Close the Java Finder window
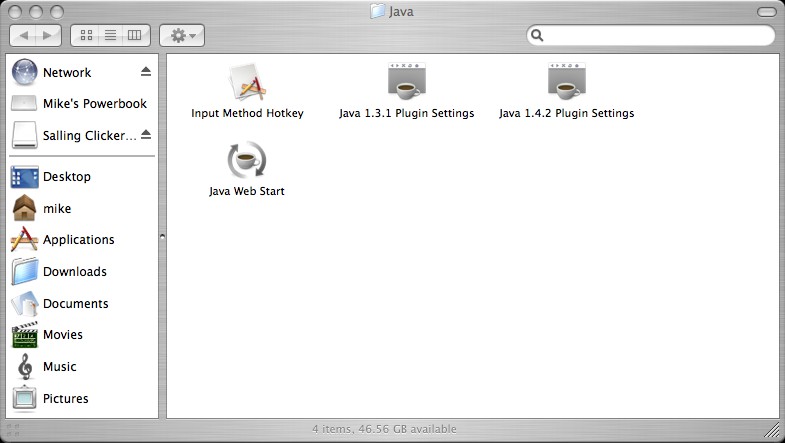This screenshot has width=785, height=443. point(16,12)
